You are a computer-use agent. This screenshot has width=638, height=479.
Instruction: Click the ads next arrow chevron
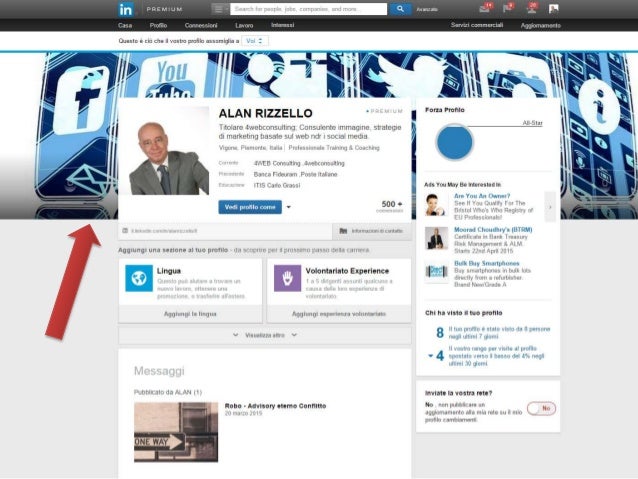(550, 207)
